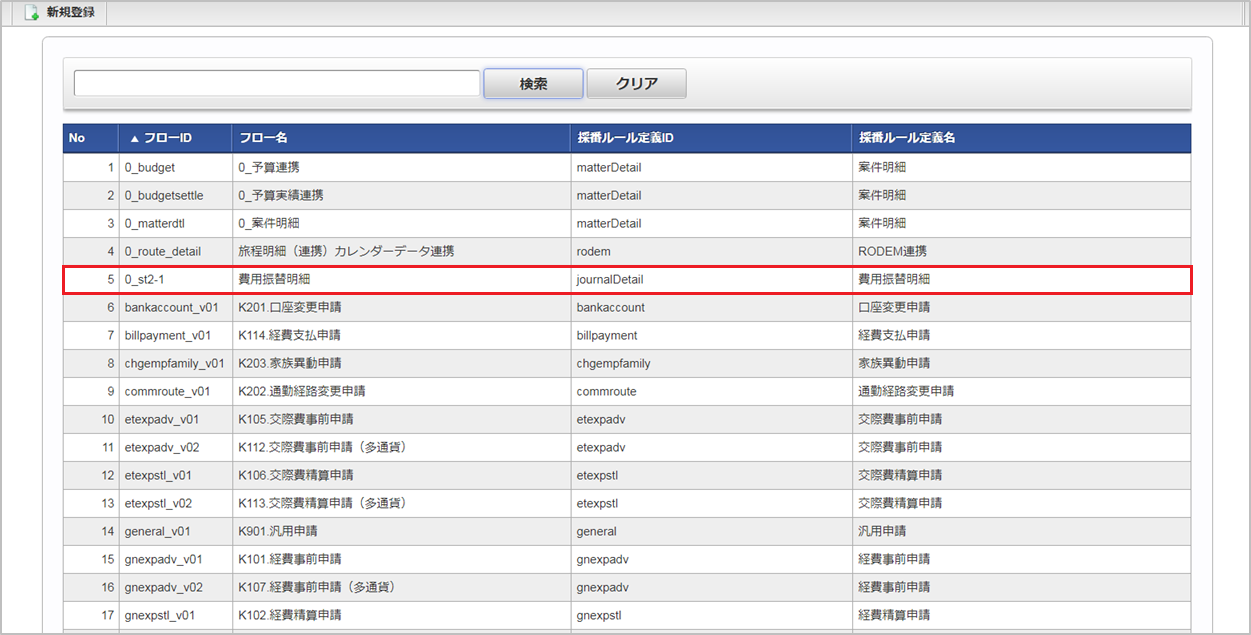This screenshot has height=635, width=1251.
Task: Sort by the 採番ルール定義ID column header
Action: point(625,138)
